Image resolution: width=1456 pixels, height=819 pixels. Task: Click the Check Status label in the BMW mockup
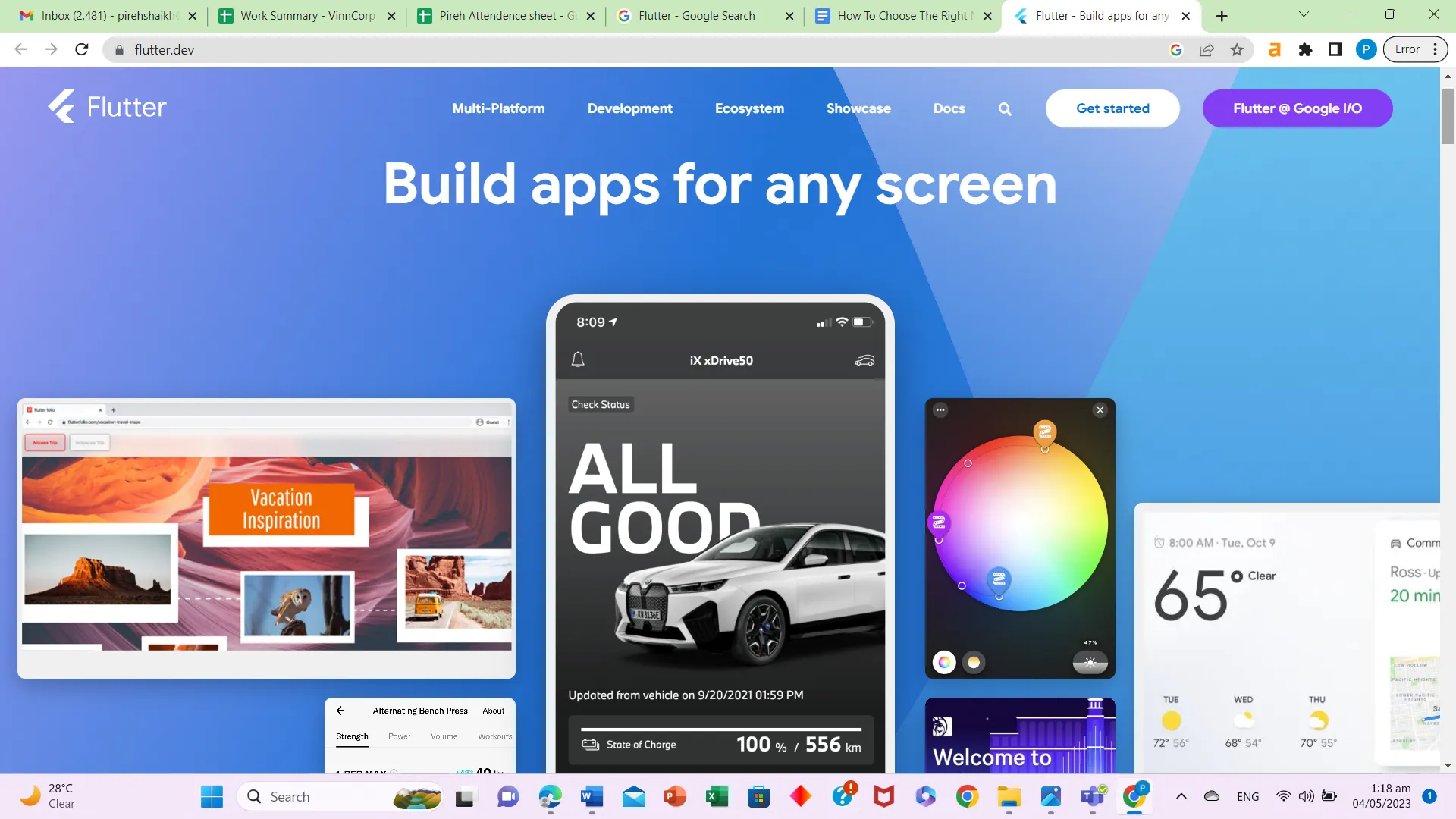pyautogui.click(x=601, y=405)
